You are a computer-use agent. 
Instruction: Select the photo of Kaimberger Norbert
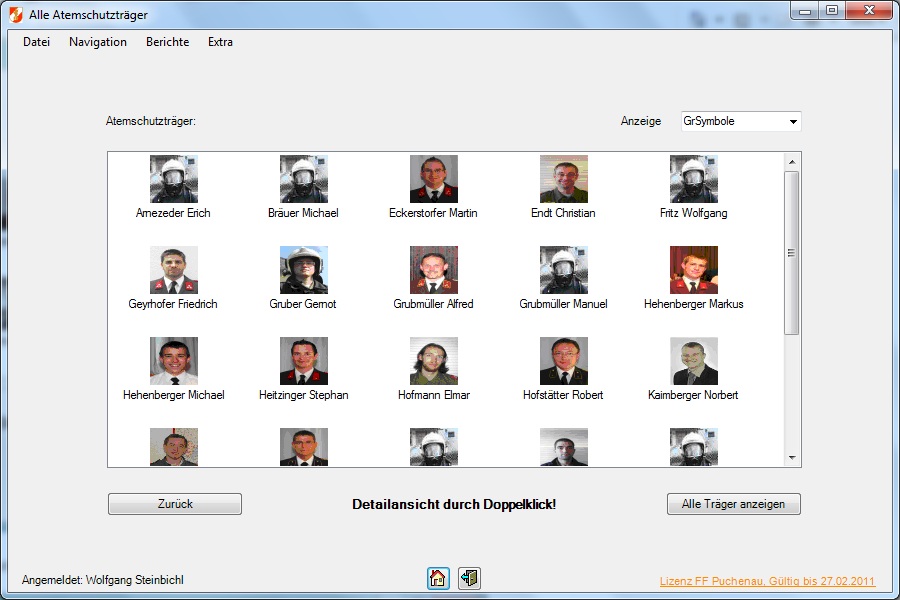(x=694, y=361)
